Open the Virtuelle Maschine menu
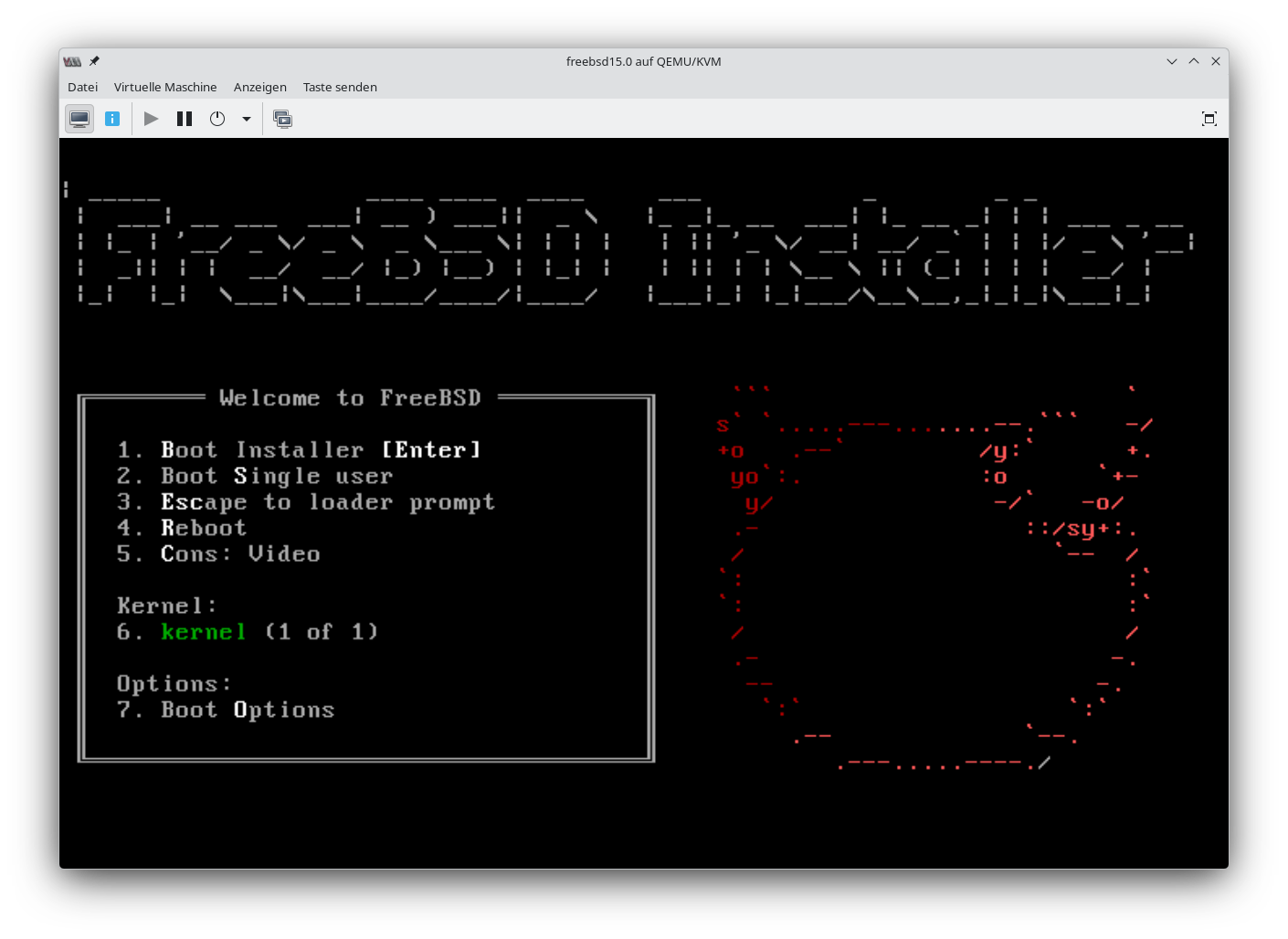 (x=165, y=87)
